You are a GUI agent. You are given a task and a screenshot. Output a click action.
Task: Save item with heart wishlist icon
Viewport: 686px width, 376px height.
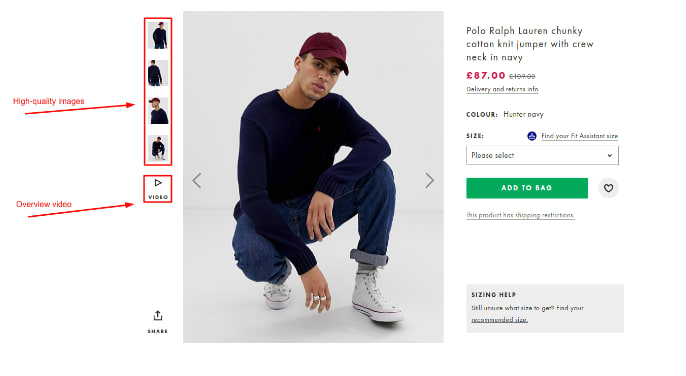[x=608, y=188]
